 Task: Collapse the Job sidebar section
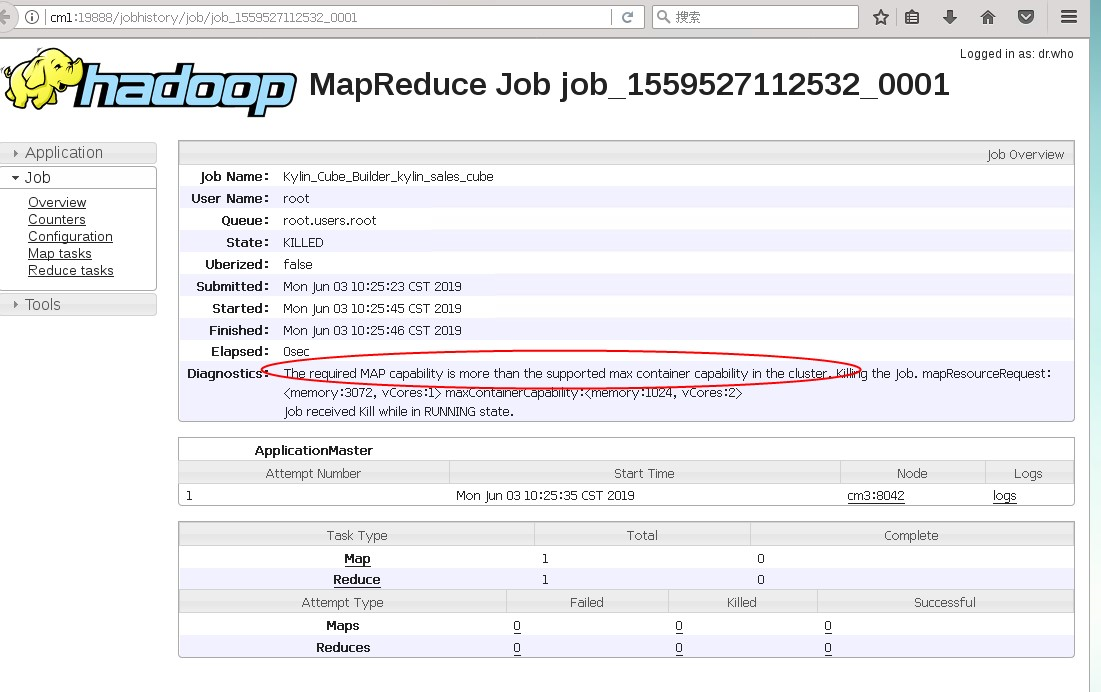tap(78, 178)
